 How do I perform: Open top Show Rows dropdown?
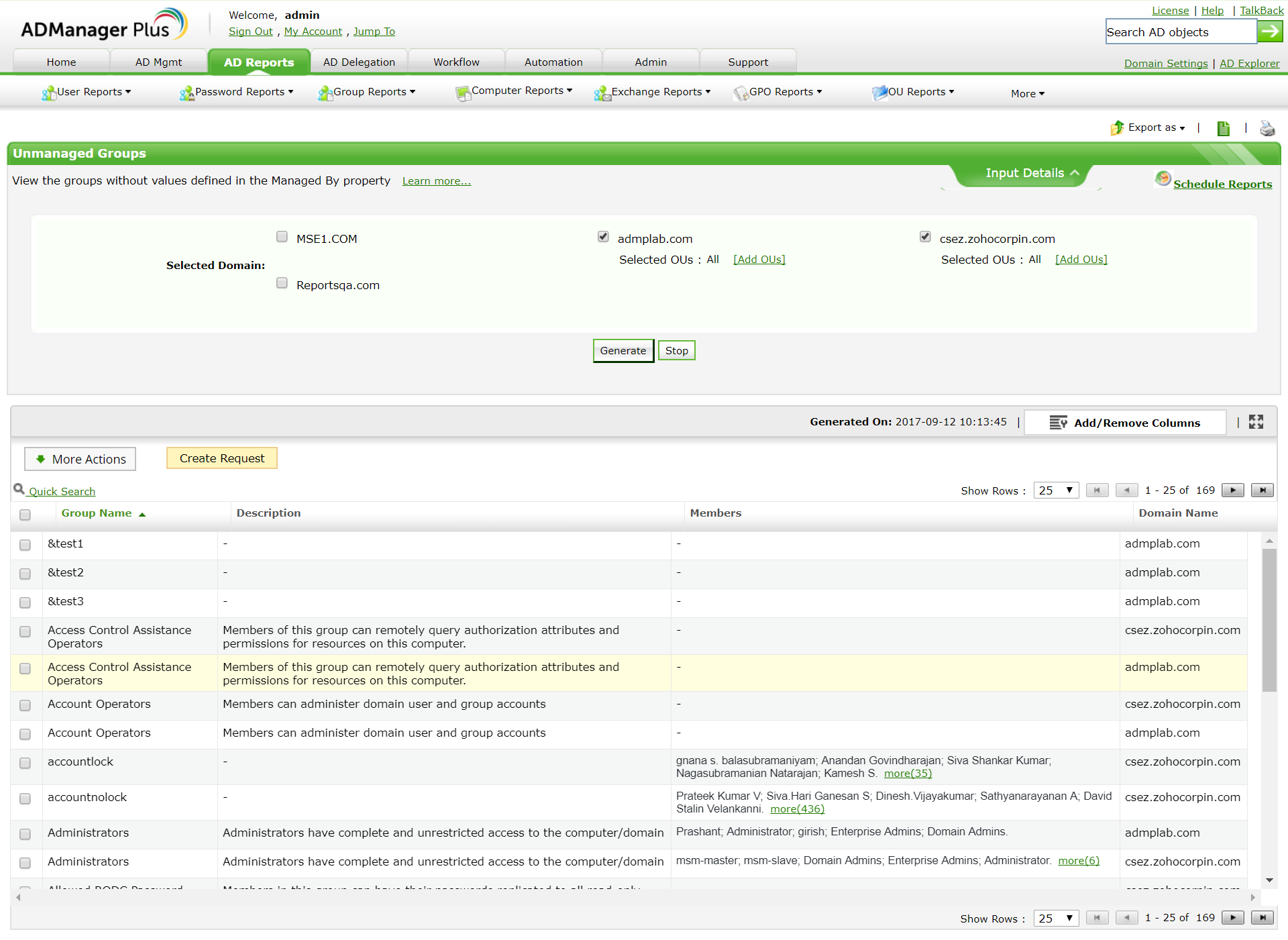click(x=1056, y=490)
